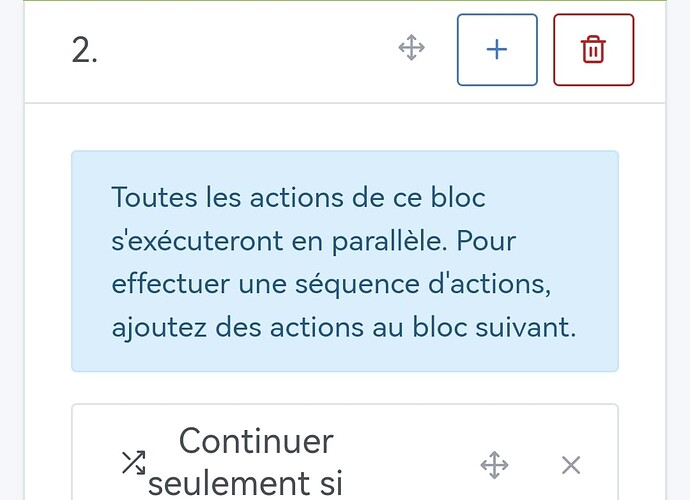Click the "Toutes les actions de ce bloc" line

point(298,197)
